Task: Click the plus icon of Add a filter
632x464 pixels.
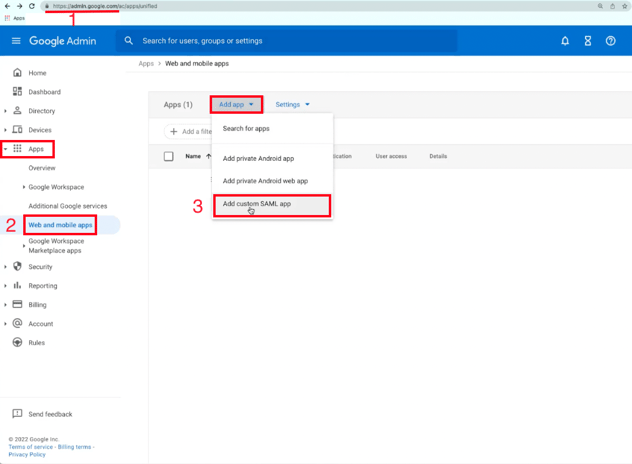Action: [174, 131]
